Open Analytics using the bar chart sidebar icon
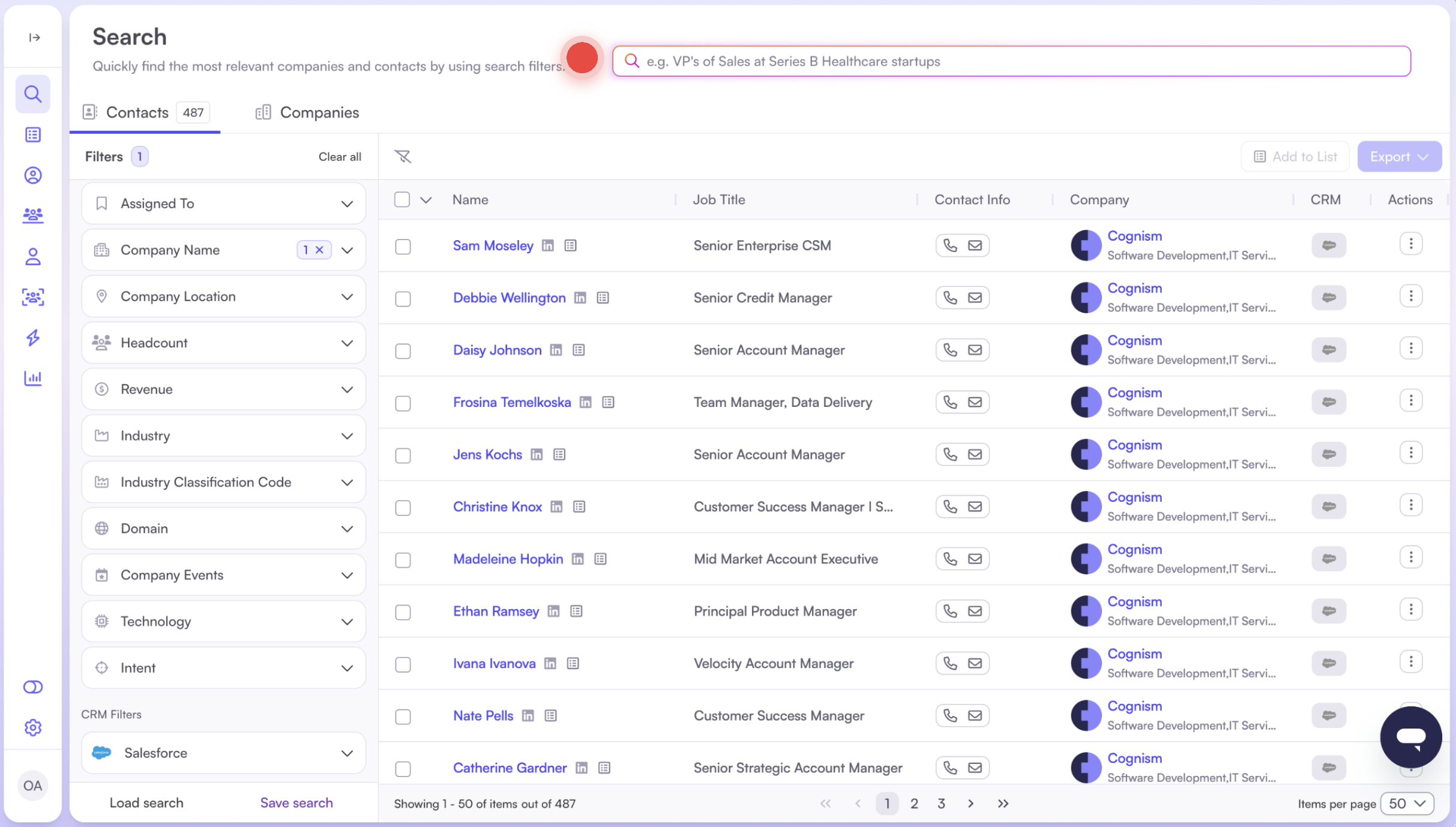The width and height of the screenshot is (1456, 827). [x=33, y=378]
